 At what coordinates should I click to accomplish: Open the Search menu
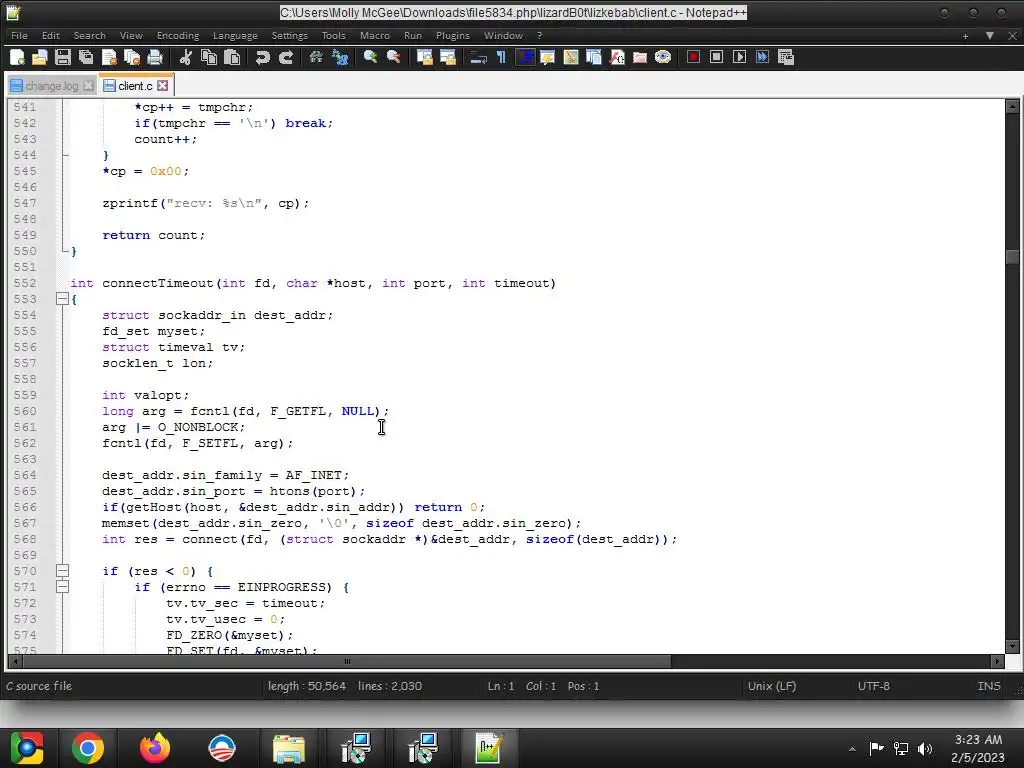[x=89, y=35]
